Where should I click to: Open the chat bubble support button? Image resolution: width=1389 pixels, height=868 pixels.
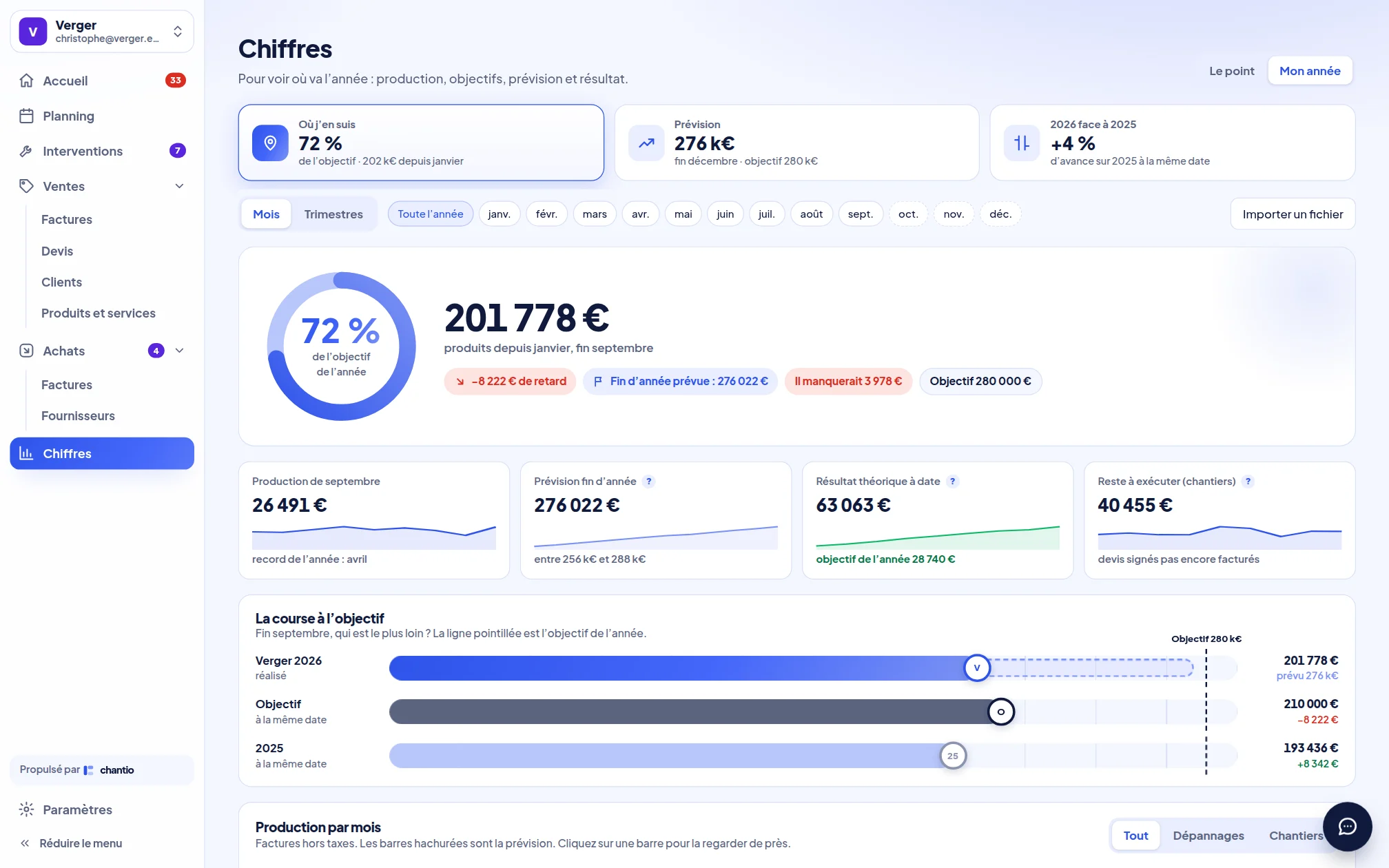(1347, 827)
